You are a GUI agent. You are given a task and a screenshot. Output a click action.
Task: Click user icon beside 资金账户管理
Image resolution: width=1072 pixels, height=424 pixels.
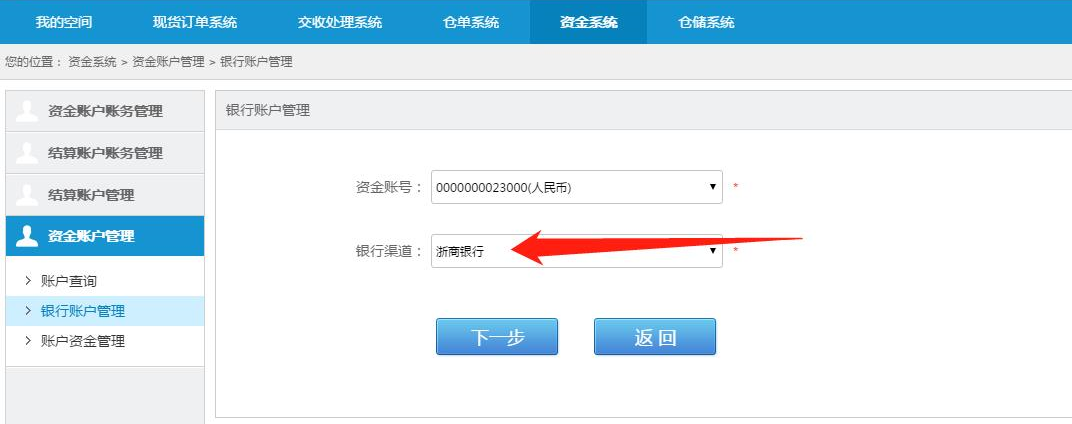tap(27, 236)
